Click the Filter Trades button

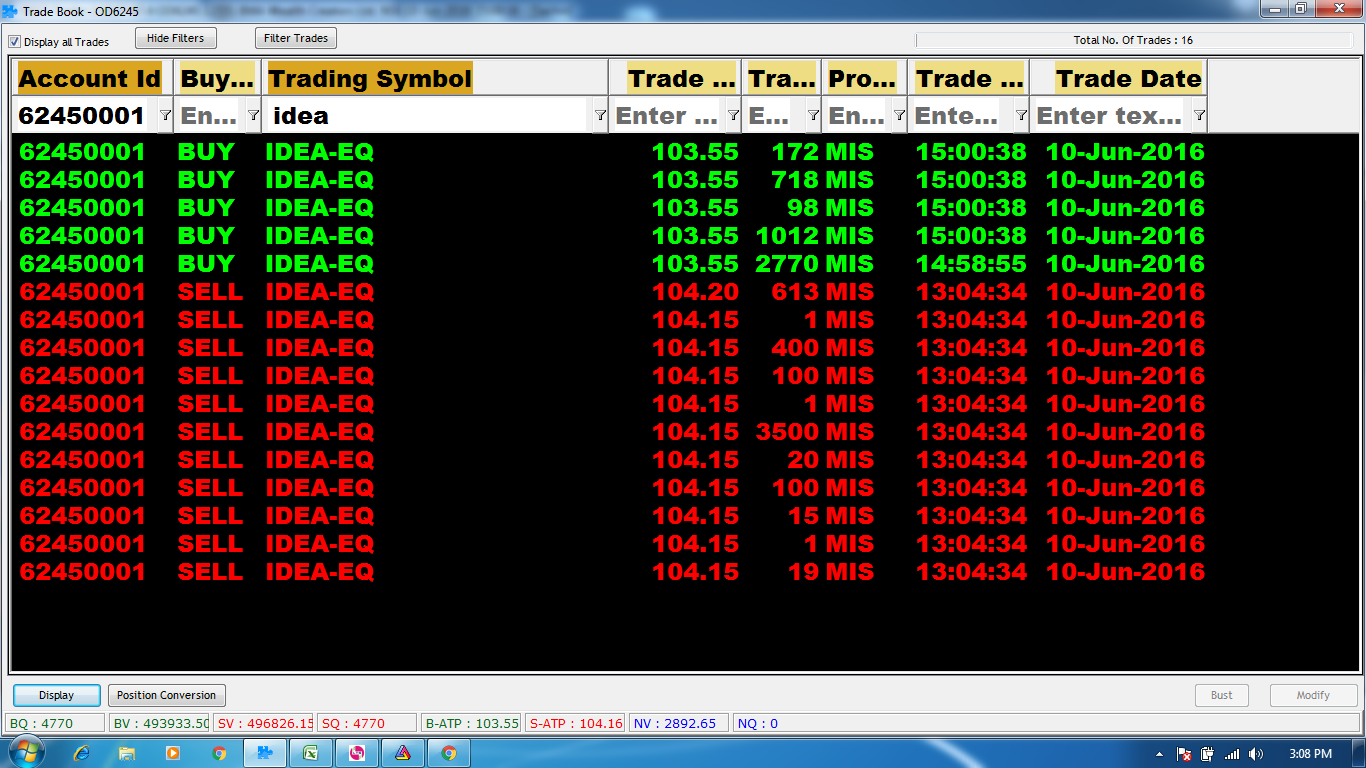[x=296, y=38]
